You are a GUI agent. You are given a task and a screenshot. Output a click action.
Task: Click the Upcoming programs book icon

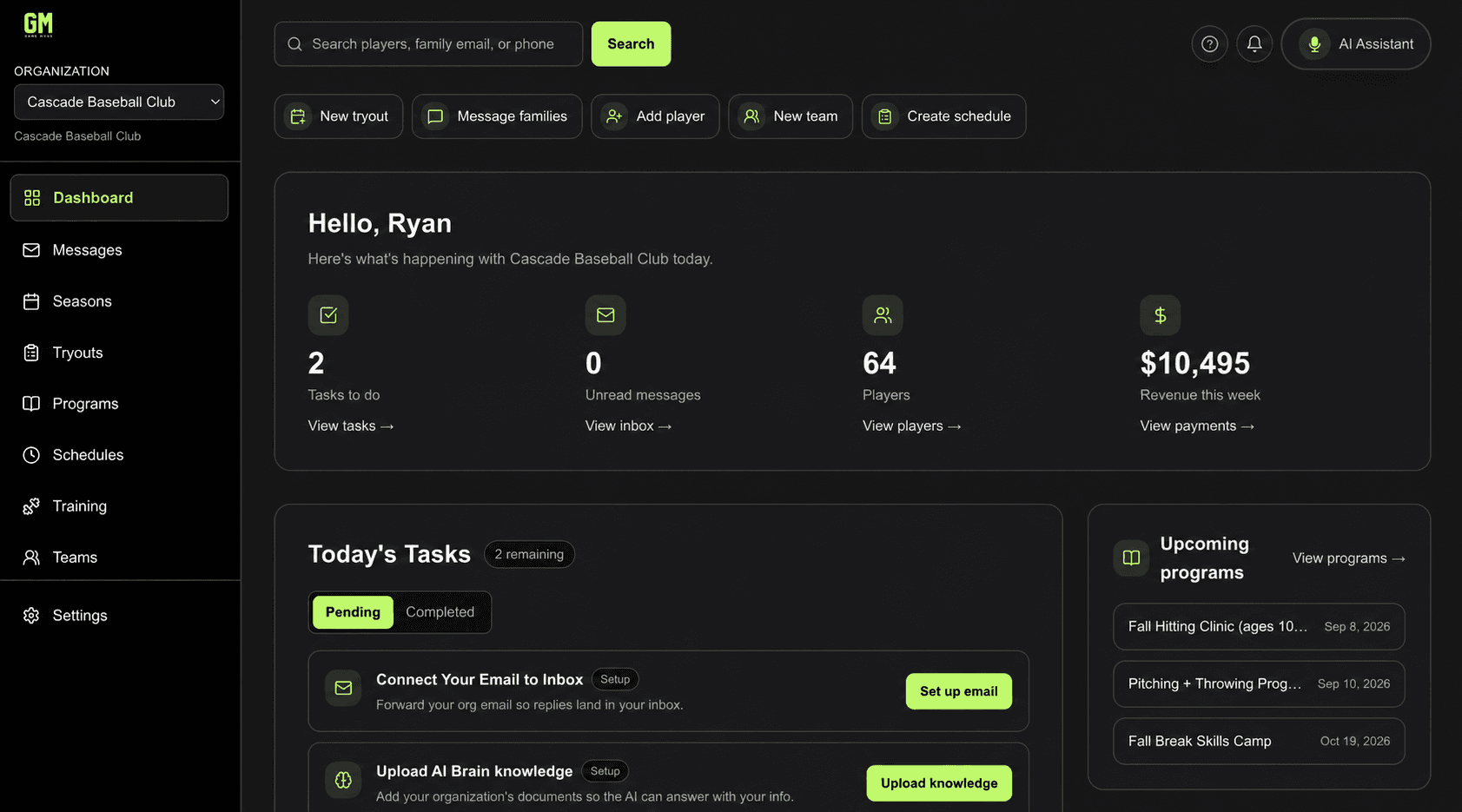click(x=1131, y=558)
